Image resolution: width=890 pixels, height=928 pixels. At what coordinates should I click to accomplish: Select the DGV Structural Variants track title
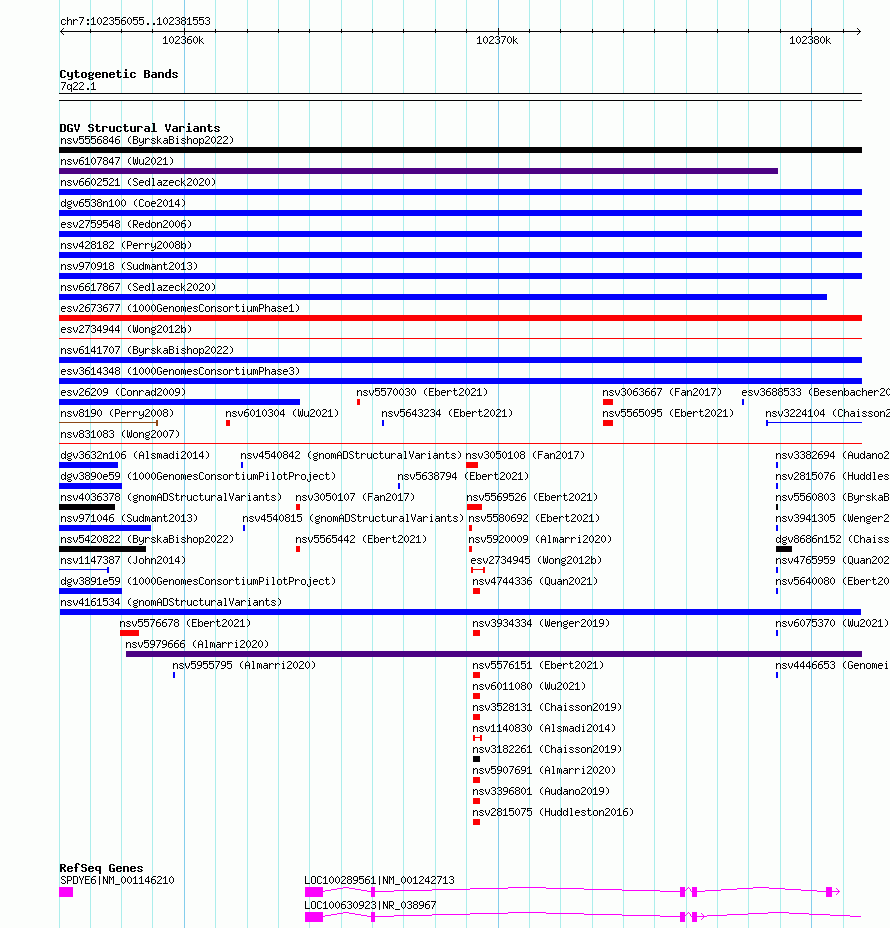[x=140, y=128]
